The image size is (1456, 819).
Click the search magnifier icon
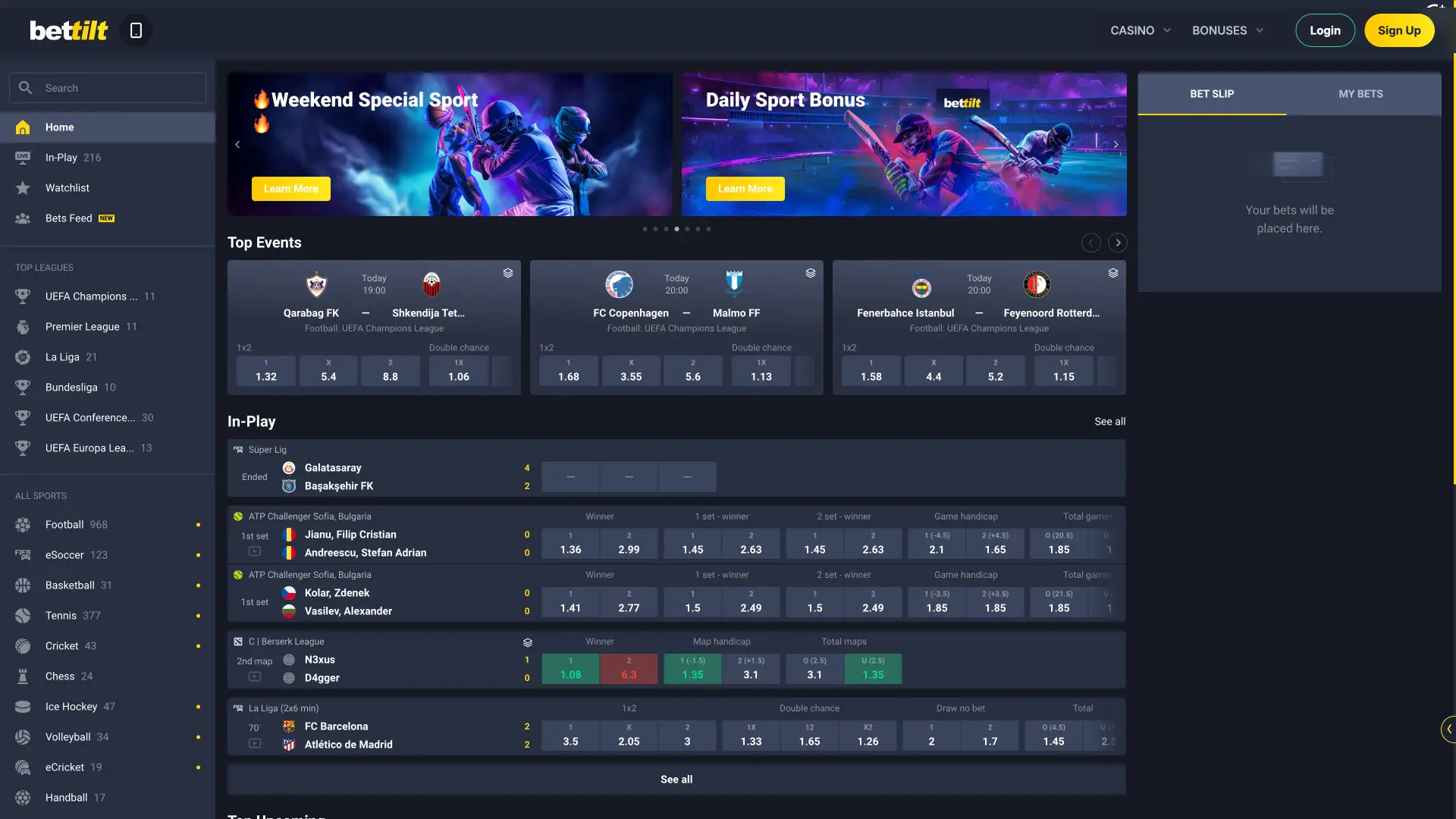click(25, 88)
